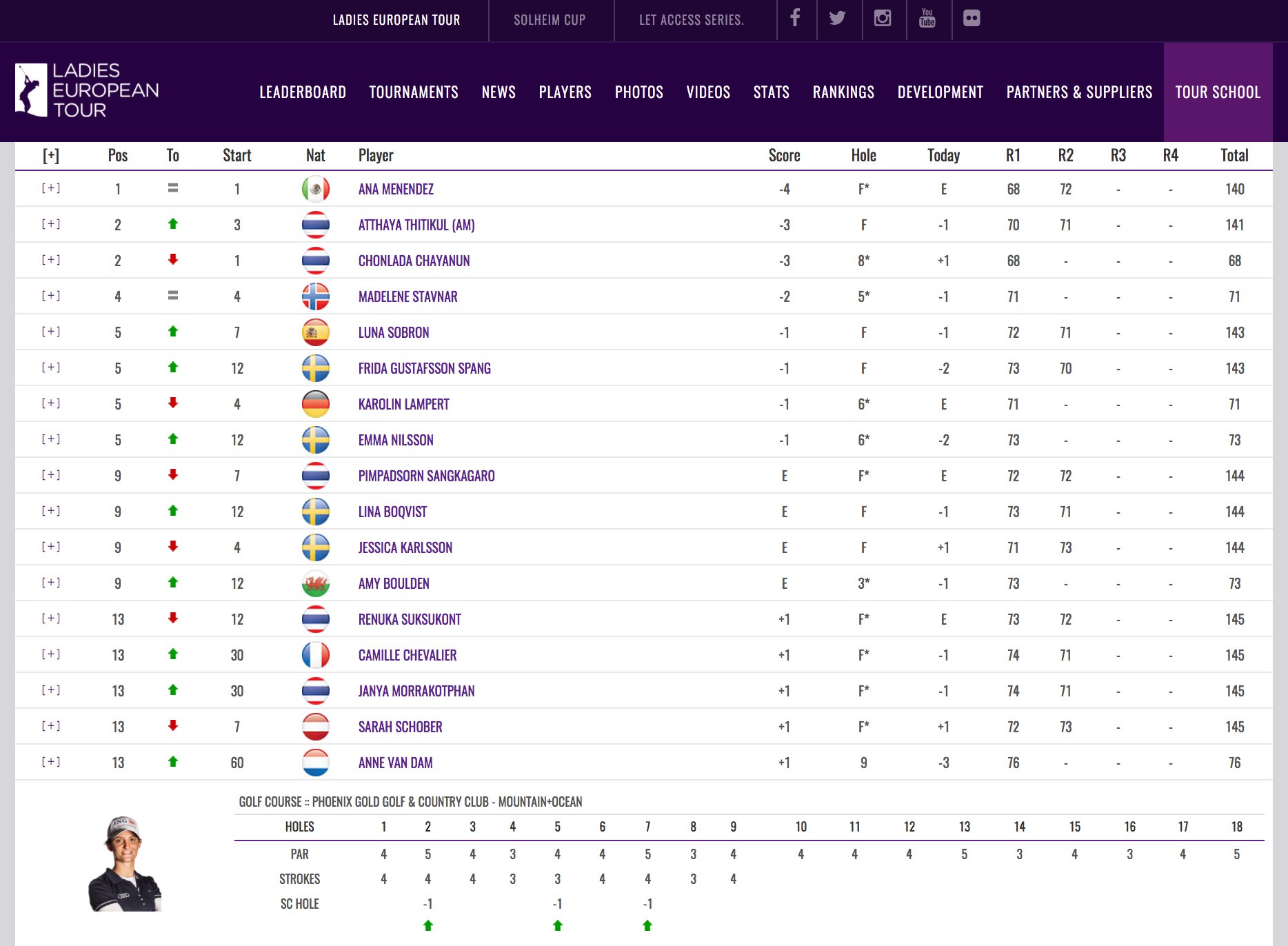This screenshot has width=1288, height=946.
Task: Expand Renuka Suksukont scorecard row
Action: (x=51, y=618)
